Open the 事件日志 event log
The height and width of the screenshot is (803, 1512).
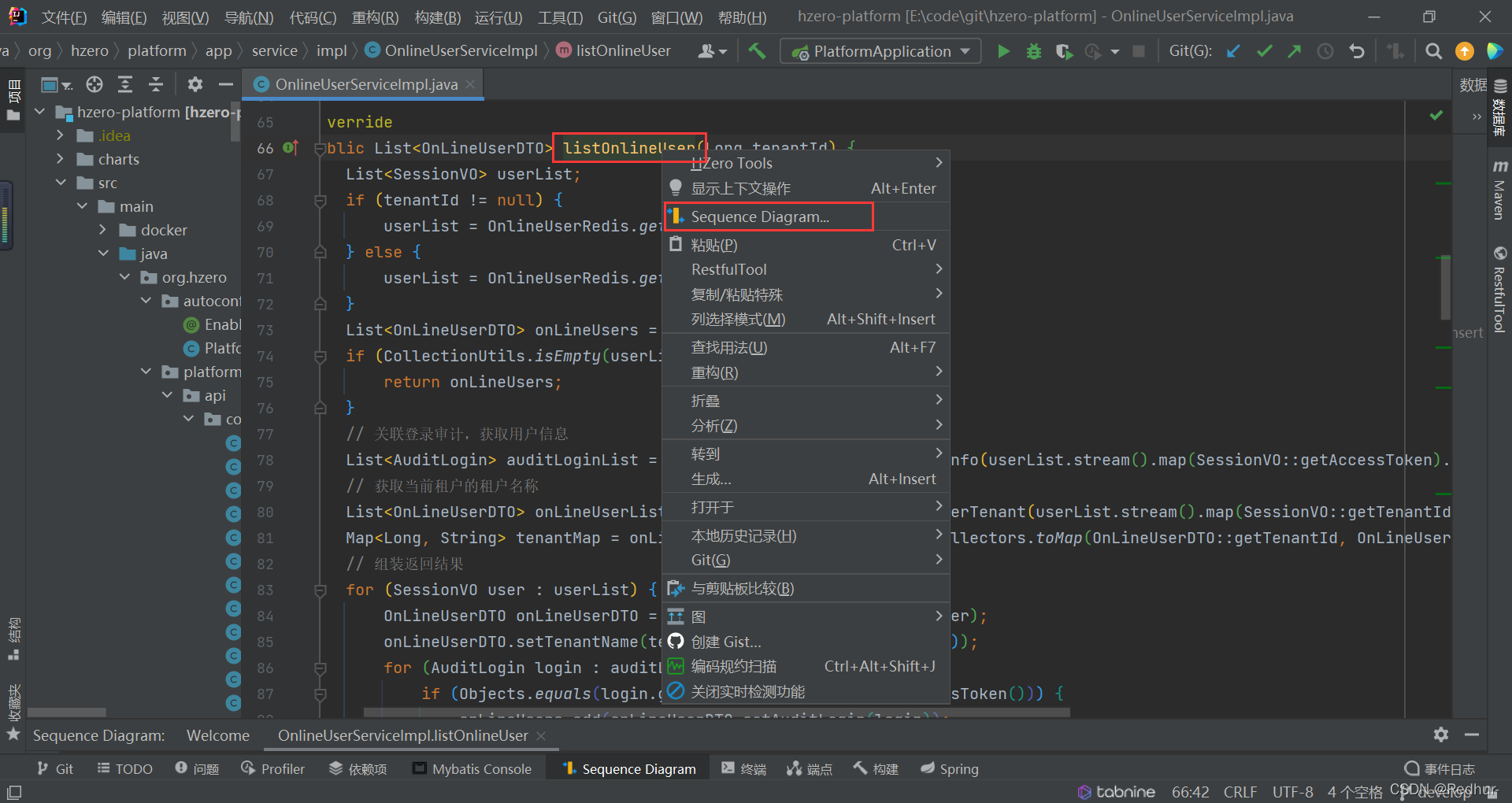(1440, 768)
